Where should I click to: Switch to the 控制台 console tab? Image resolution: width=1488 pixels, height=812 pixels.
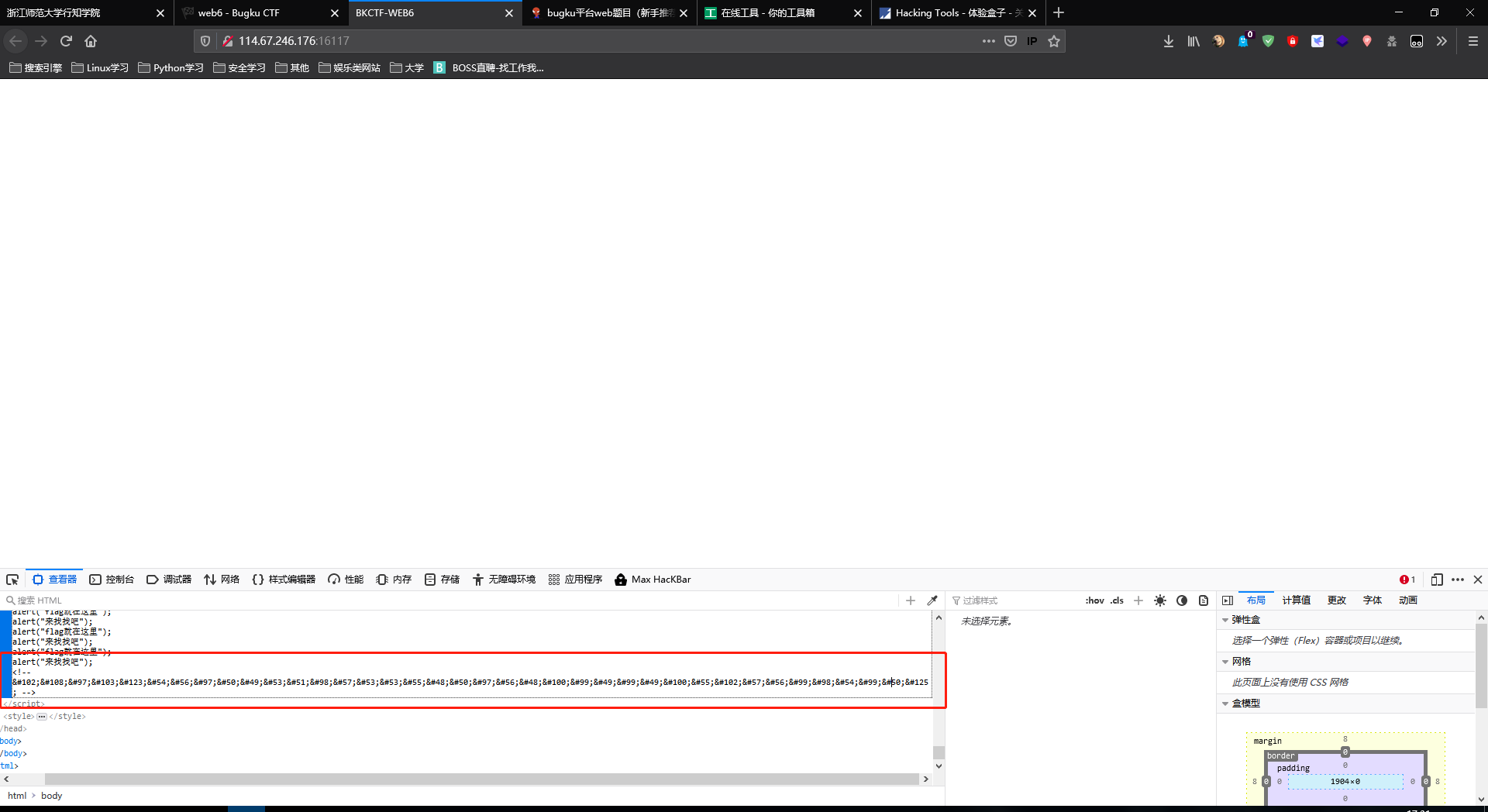112,580
